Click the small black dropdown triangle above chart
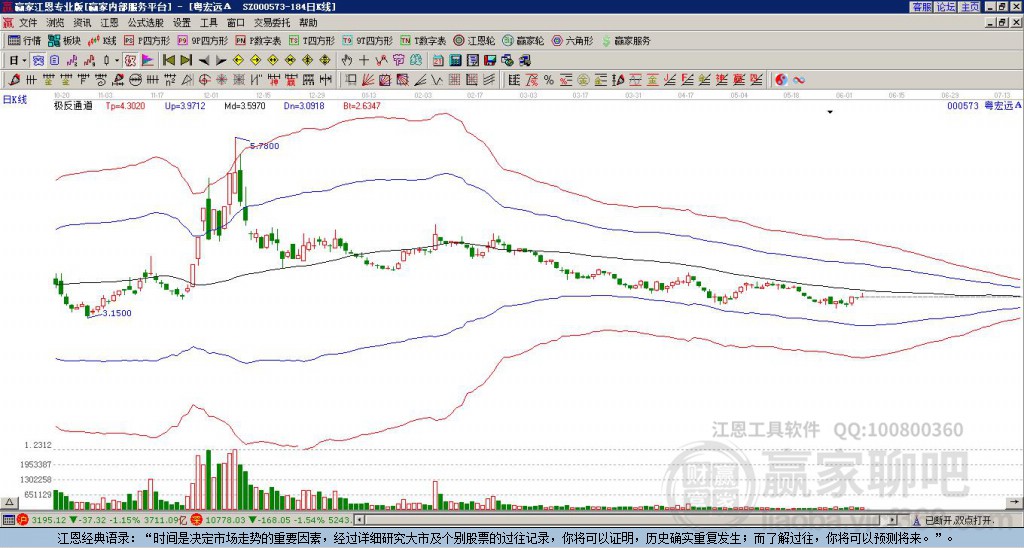Screen dimensions: 1024x548 coord(830,112)
